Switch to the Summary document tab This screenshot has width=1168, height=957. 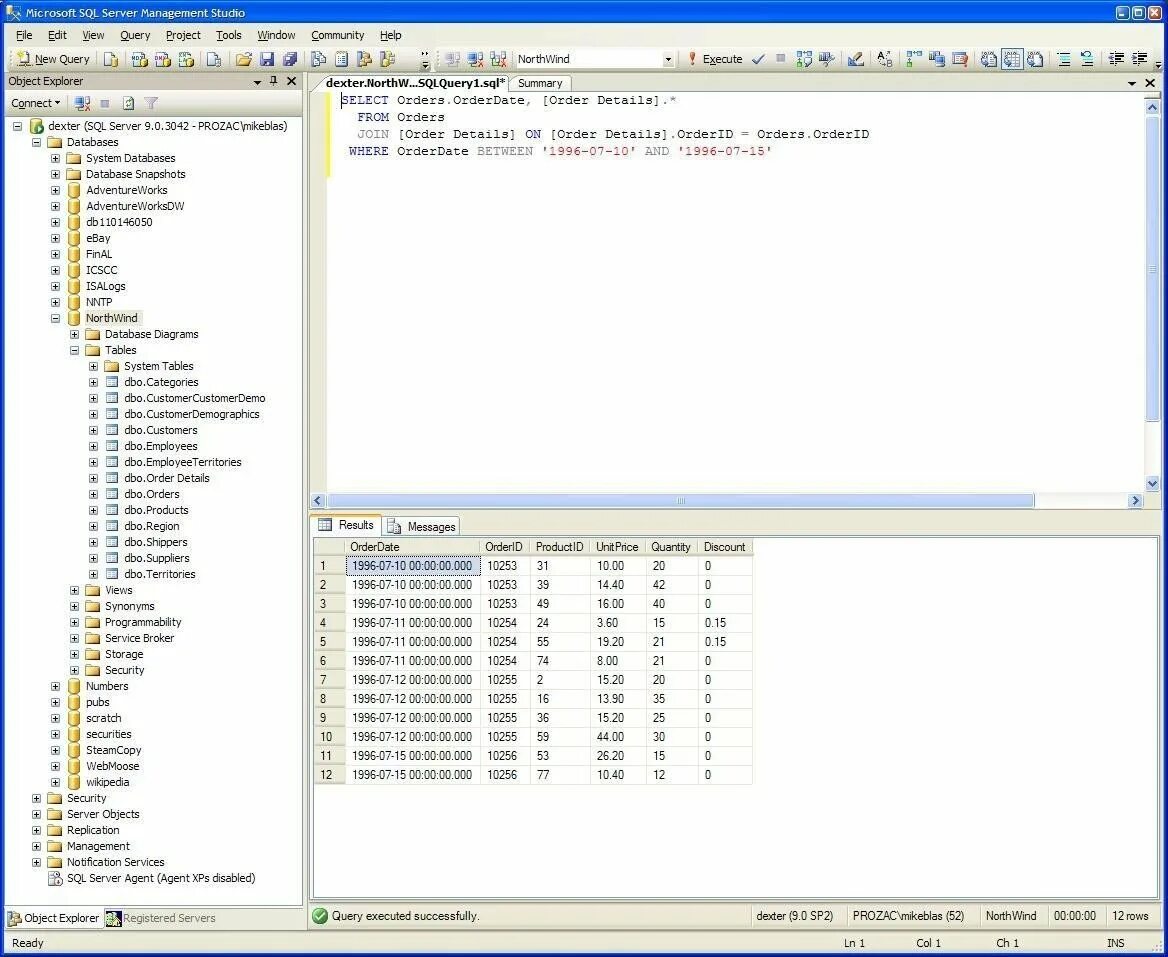click(x=540, y=83)
